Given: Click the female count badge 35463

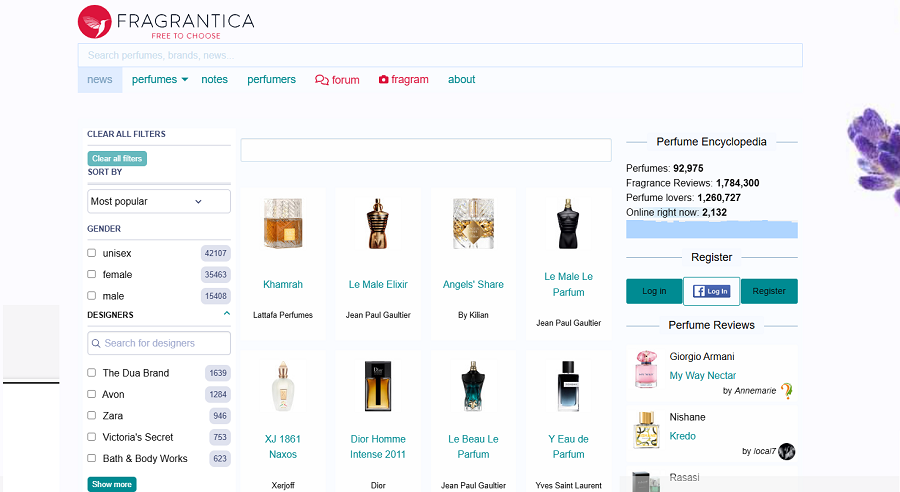Looking at the screenshot, I should [216, 274].
